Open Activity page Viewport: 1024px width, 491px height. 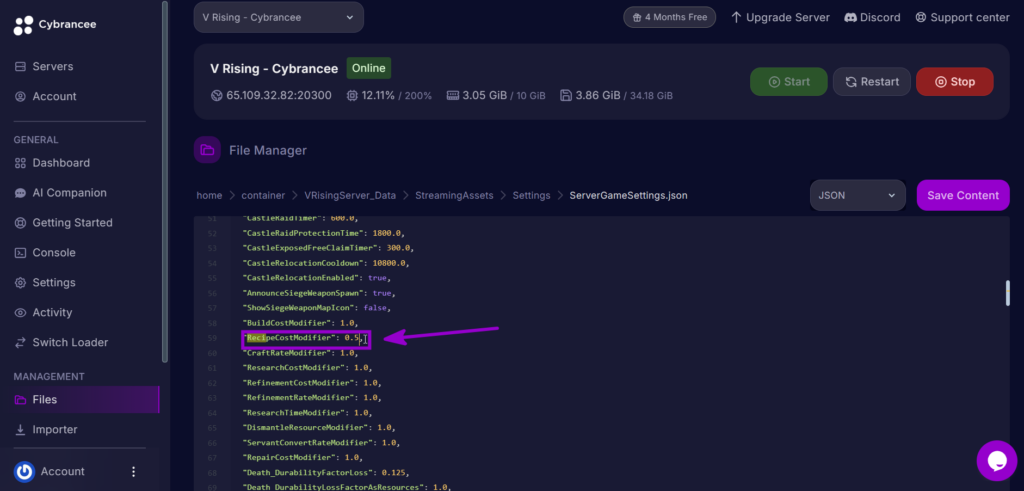tap(52, 313)
